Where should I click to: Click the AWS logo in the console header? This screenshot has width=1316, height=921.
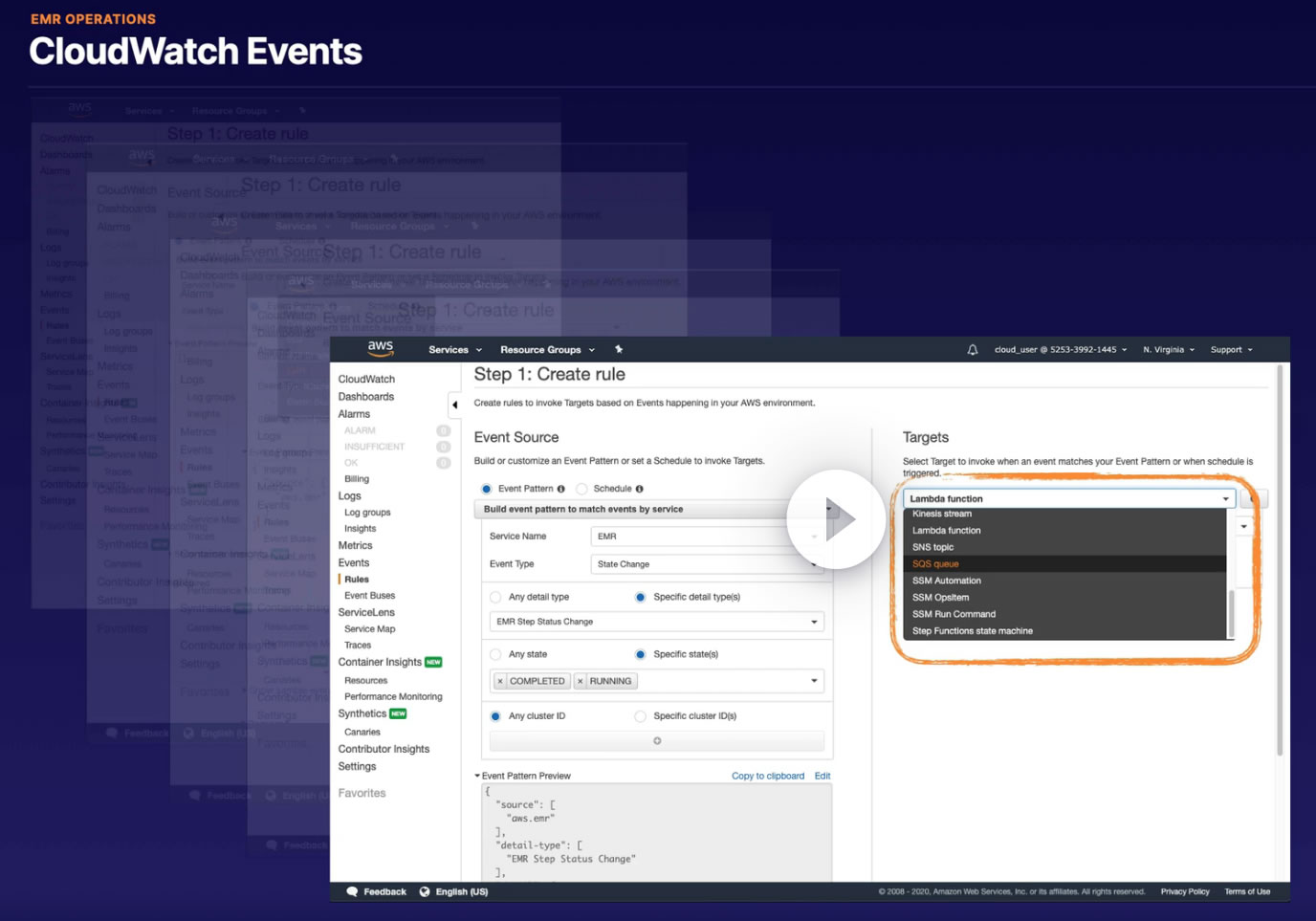[x=381, y=348]
